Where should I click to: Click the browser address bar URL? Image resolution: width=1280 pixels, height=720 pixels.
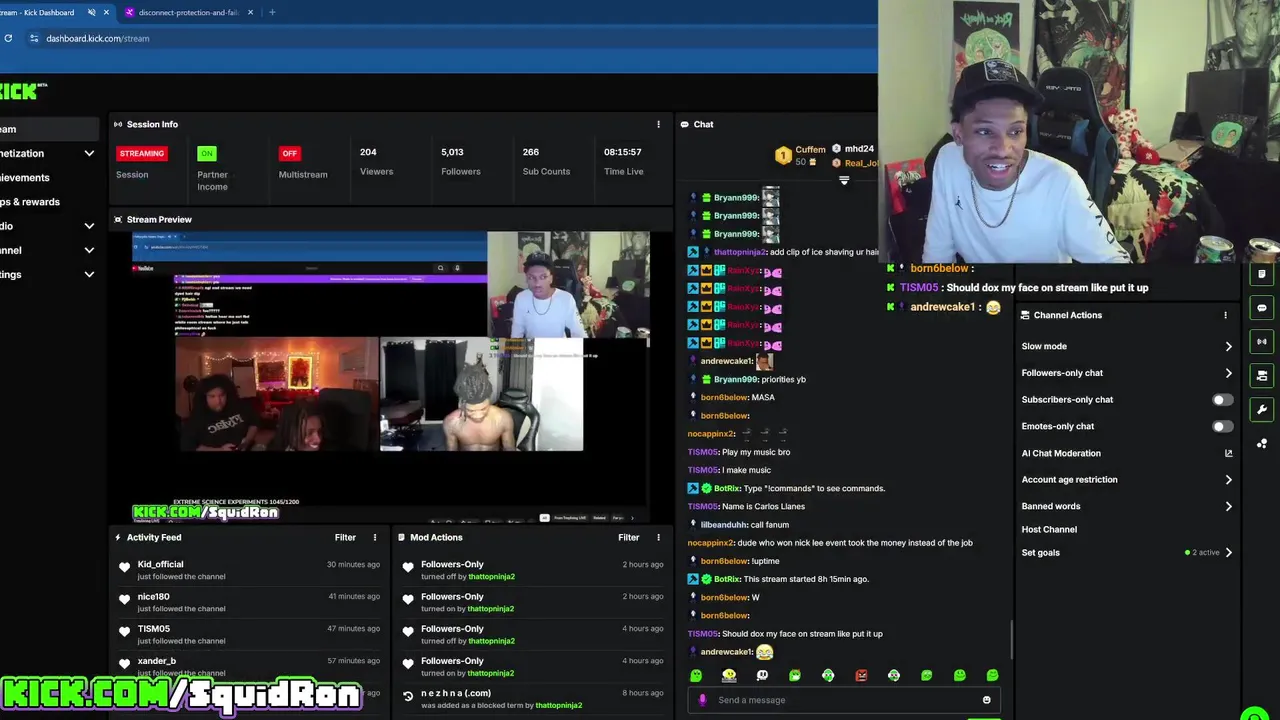97,38
